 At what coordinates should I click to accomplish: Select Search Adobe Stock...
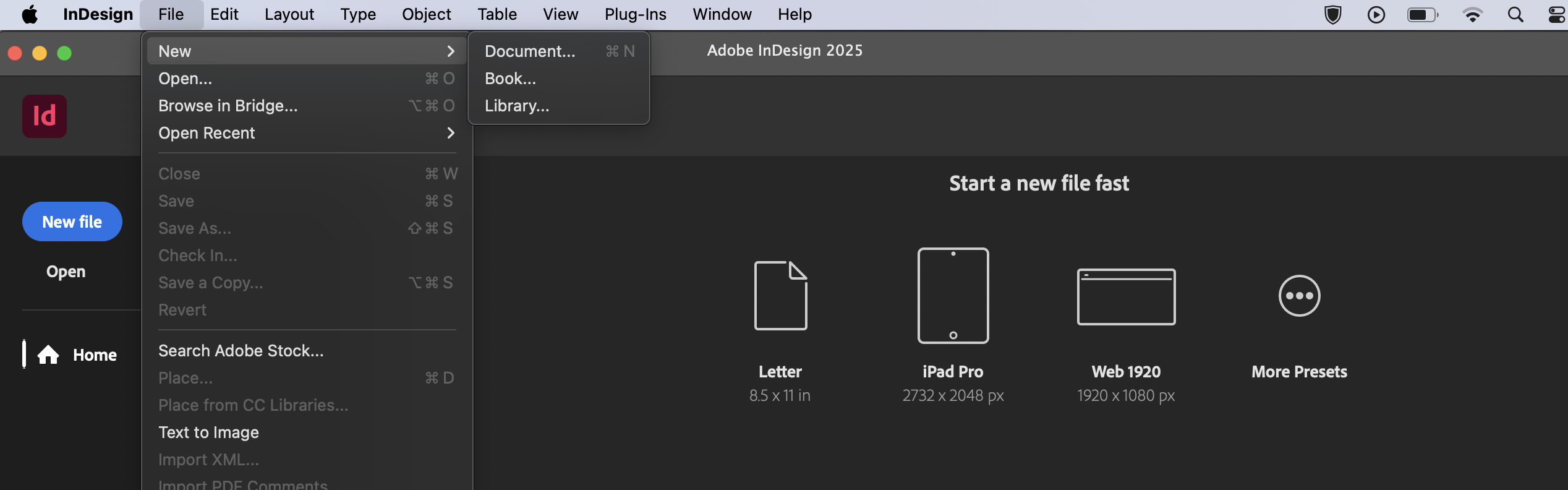pos(307,351)
